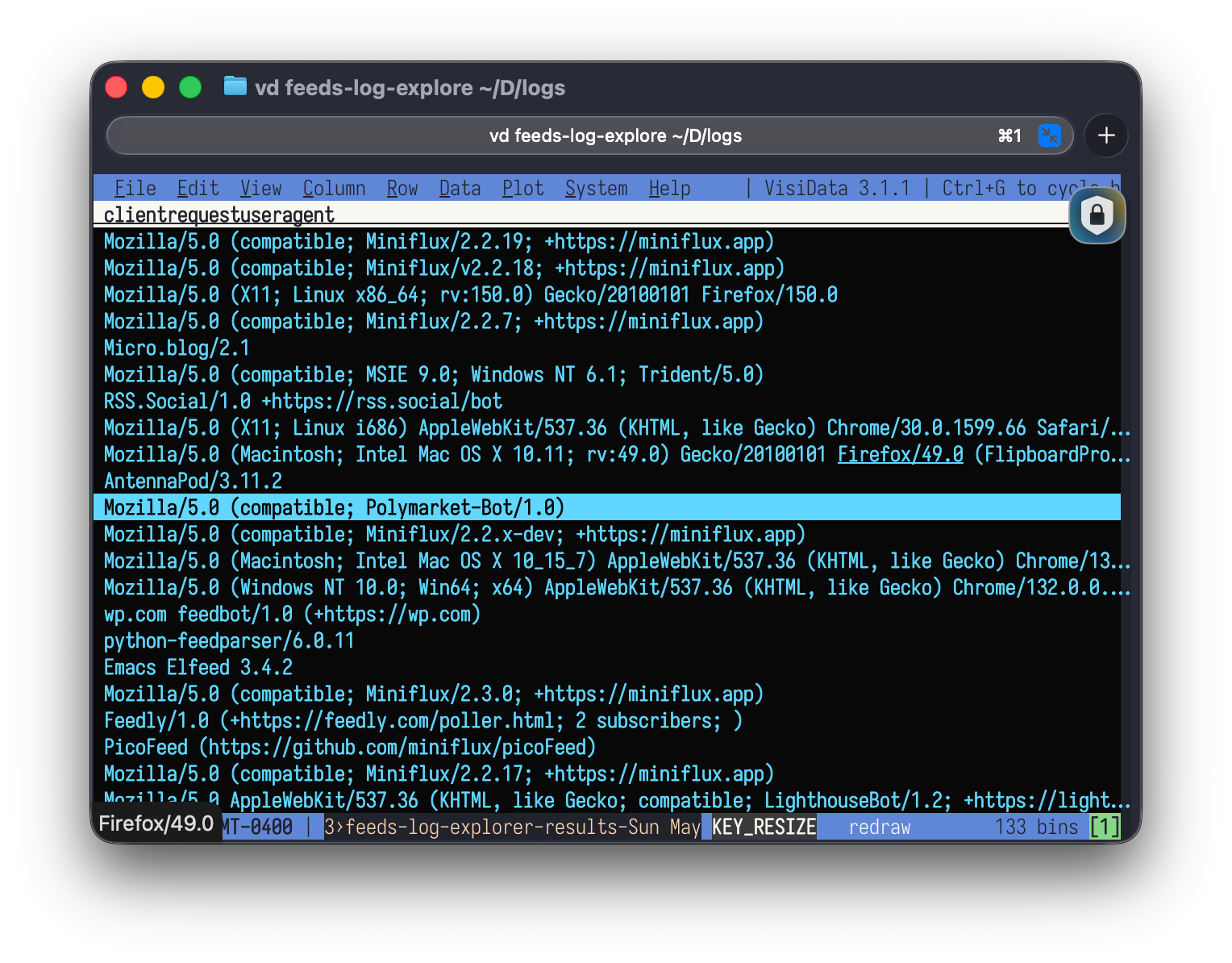Click the yellow minimize window button
1232x963 pixels.
pyautogui.click(x=153, y=87)
